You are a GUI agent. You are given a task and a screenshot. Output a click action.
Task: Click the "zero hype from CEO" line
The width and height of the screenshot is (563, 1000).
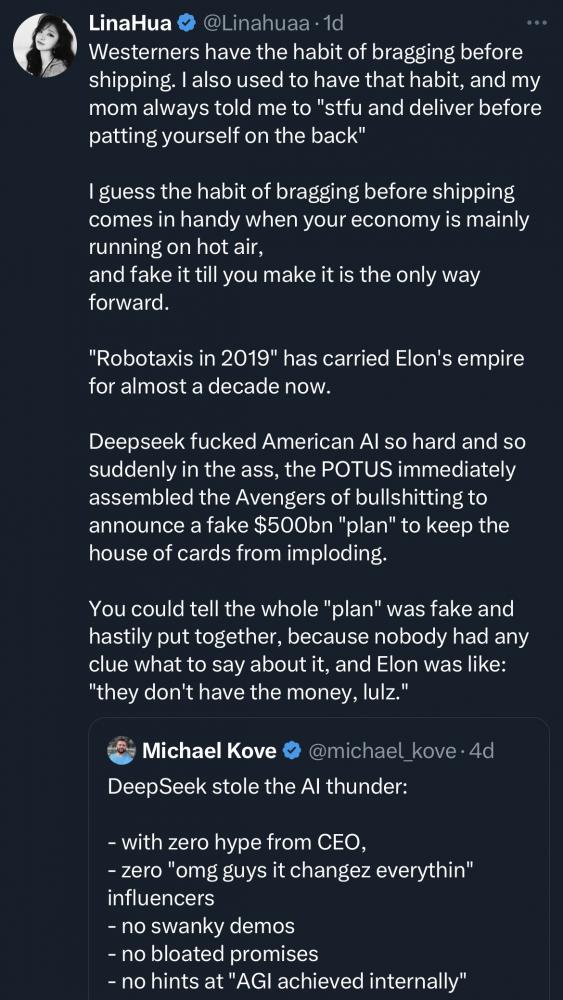(x=237, y=842)
